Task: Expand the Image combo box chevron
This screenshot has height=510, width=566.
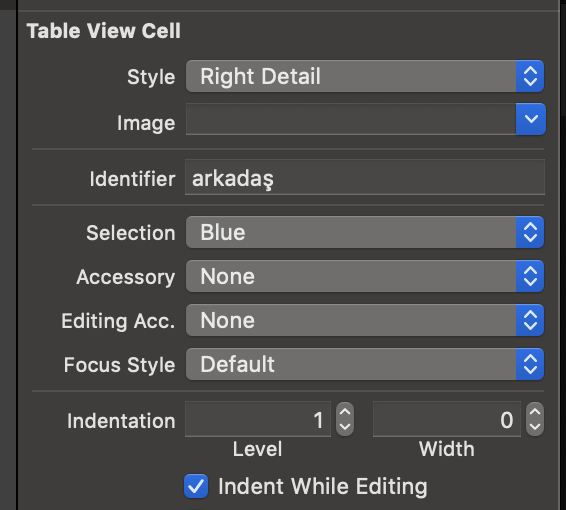Action: tap(531, 119)
